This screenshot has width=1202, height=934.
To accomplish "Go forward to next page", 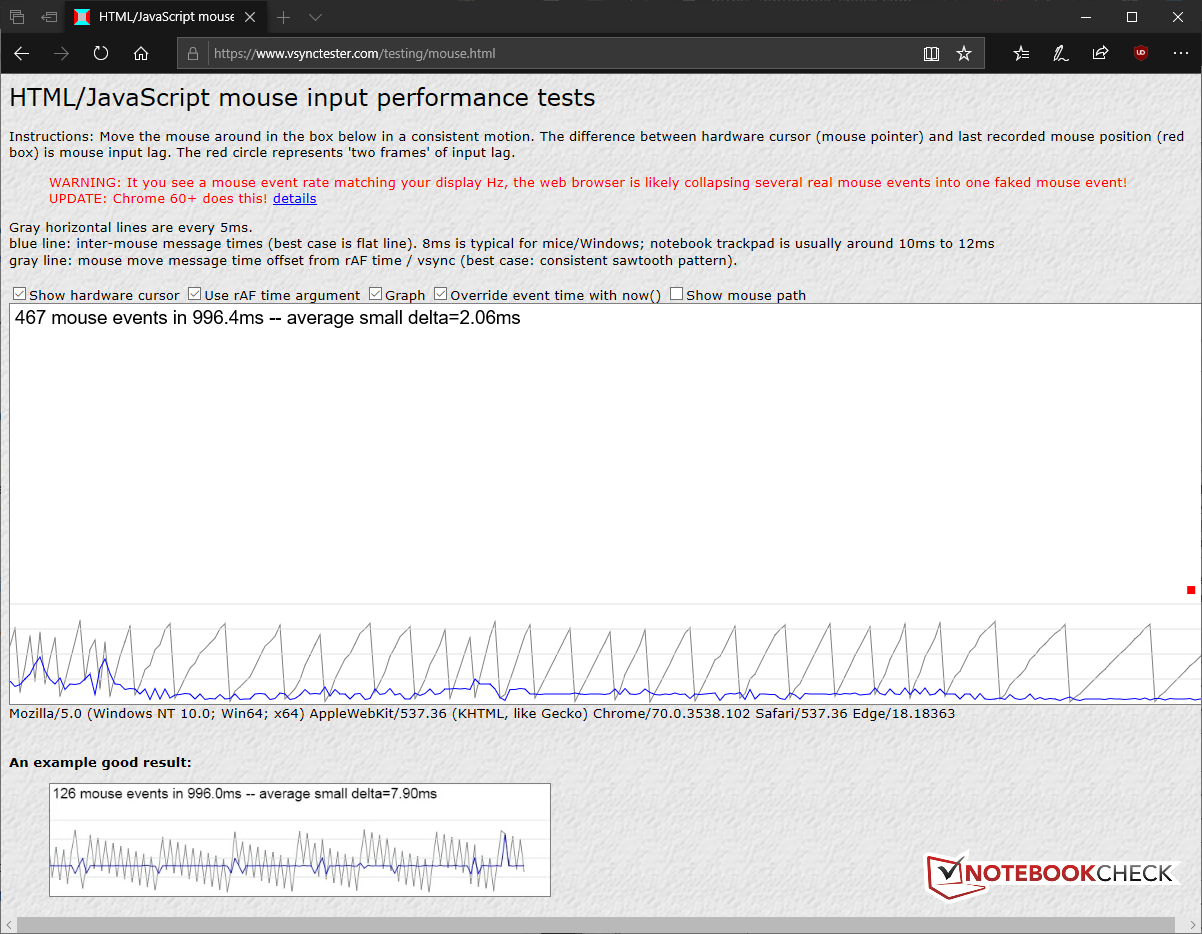I will point(61,53).
